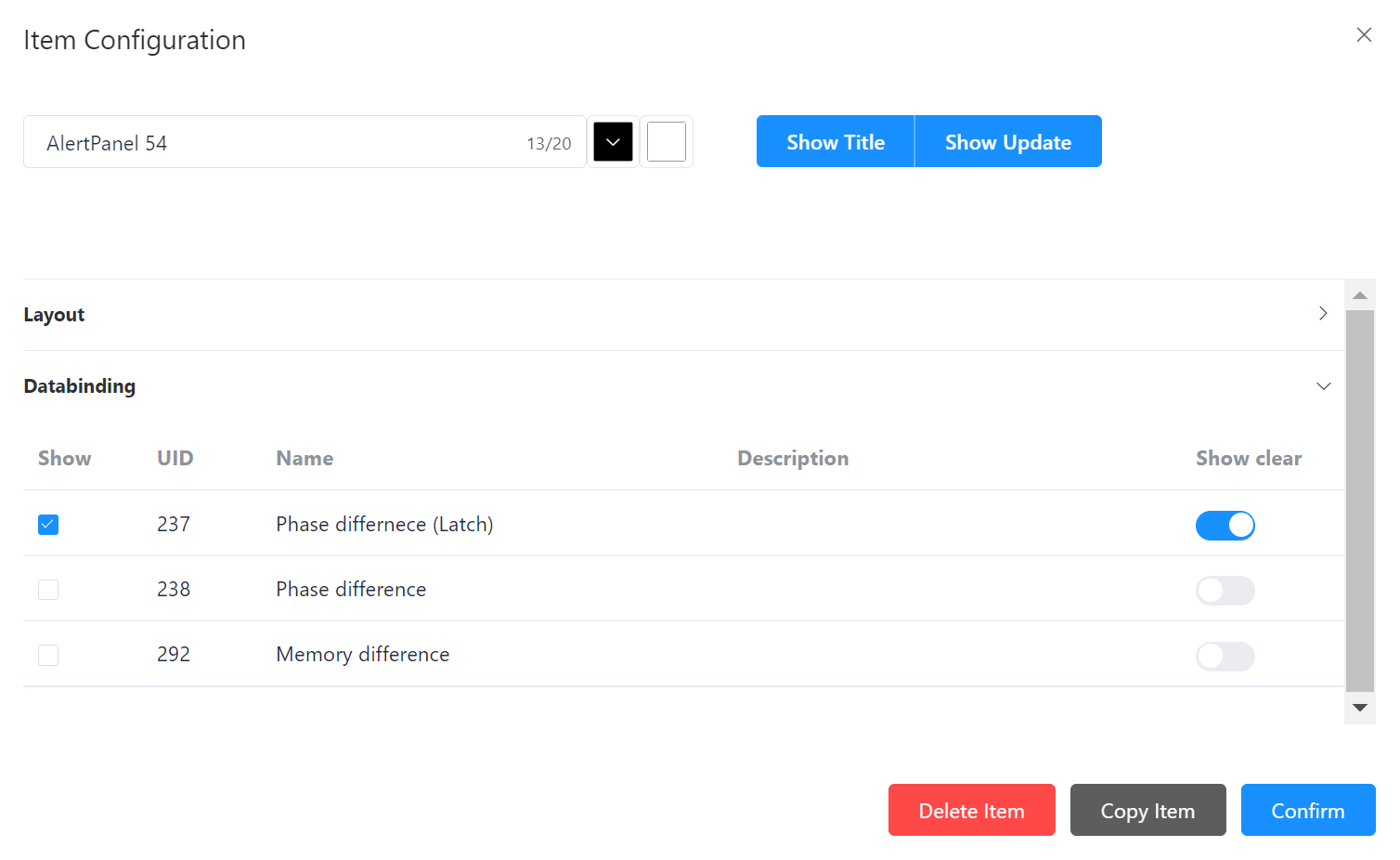Pick the white color swatch
Screen dimensions: 1400x860
click(666, 142)
